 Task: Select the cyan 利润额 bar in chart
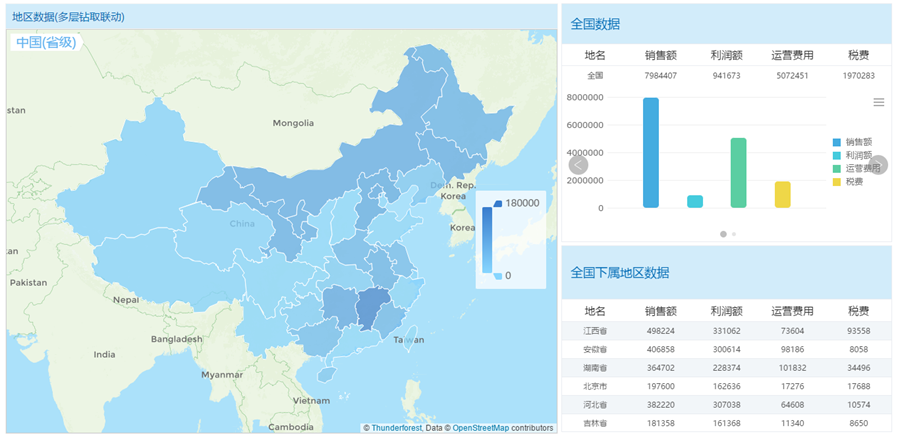click(x=695, y=201)
